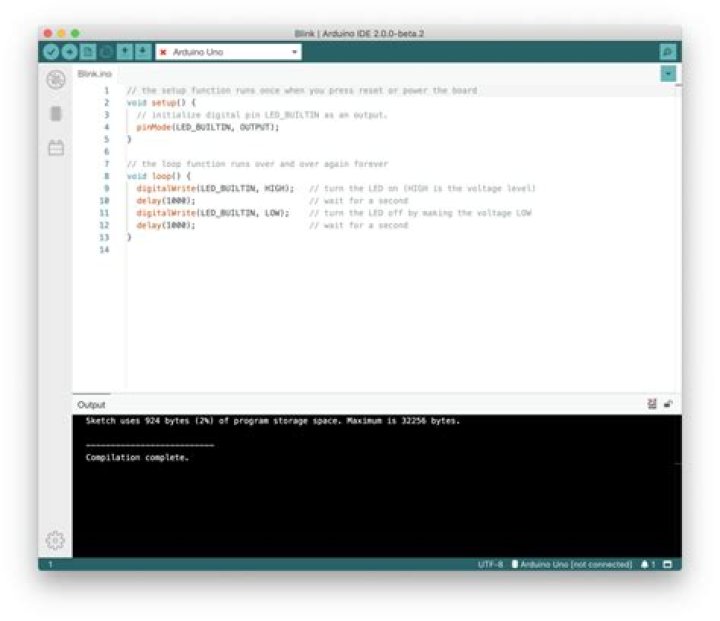Click the comment '// initialize digital pin LED_BUILTIN as an output.'
This screenshot has width=720, height=621.
tap(262, 115)
